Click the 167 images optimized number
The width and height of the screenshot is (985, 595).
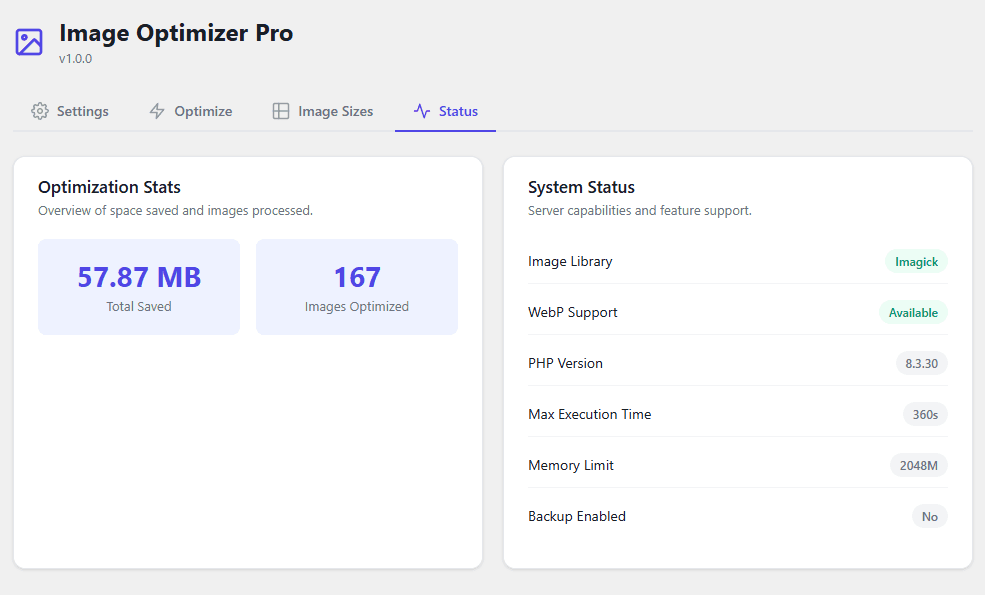(357, 277)
